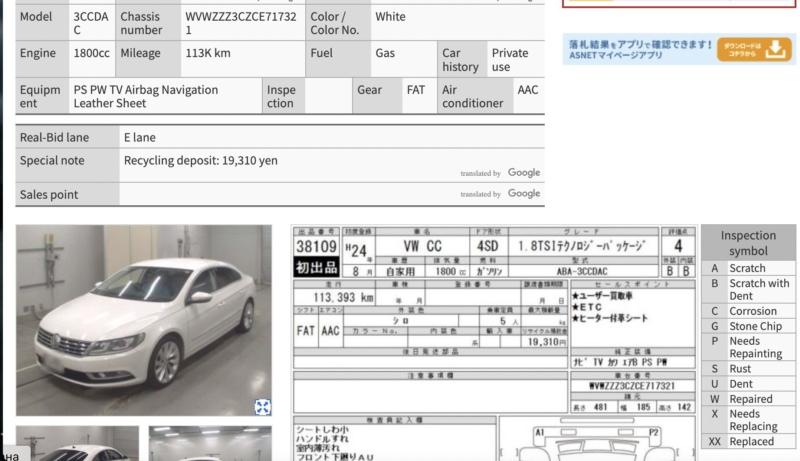The height and width of the screenshot is (461, 800).
Task: Select the second small car thumbnail
Action: pyautogui.click(x=210, y=443)
